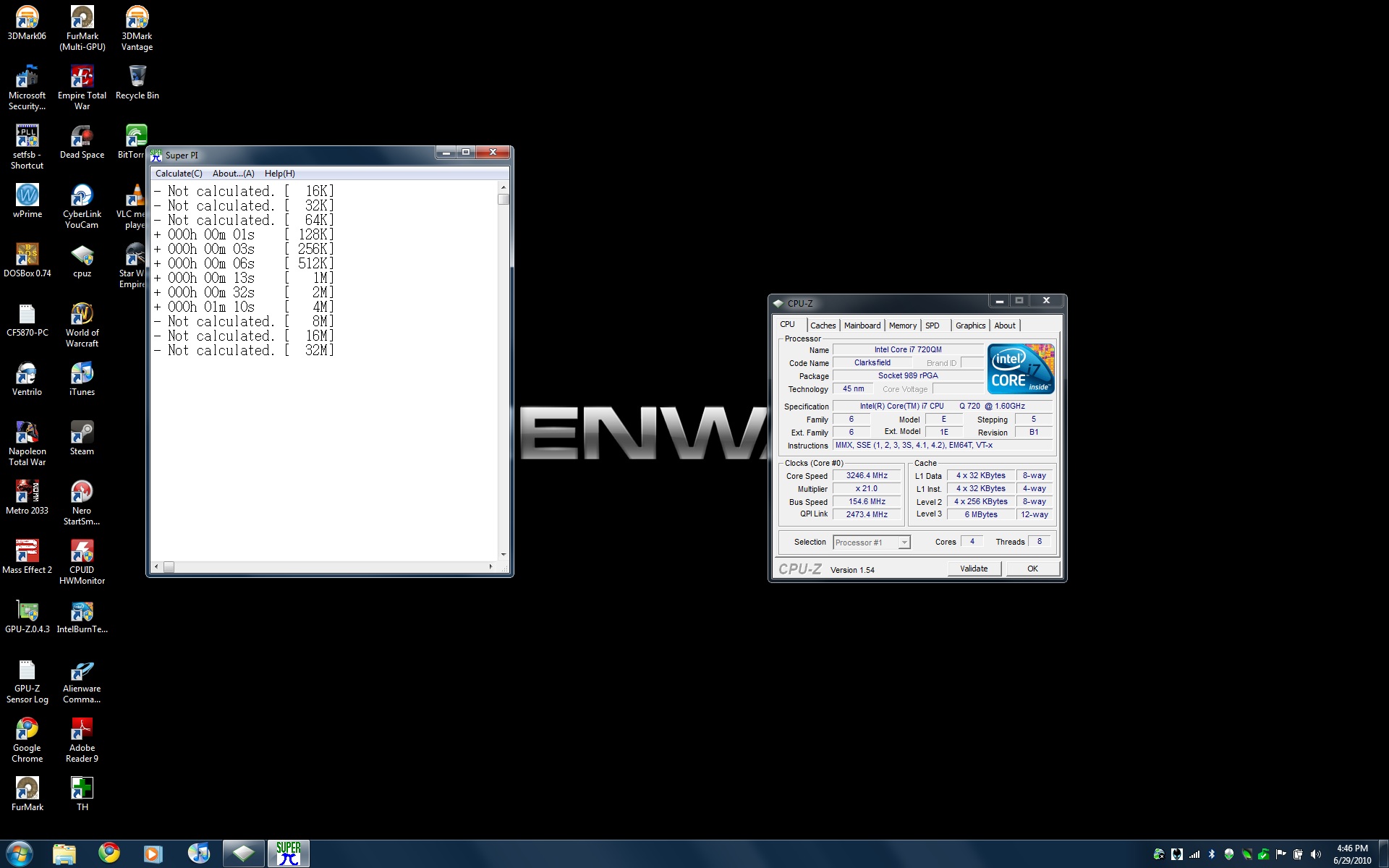Switch to Caches tab in CPU-Z

tap(823, 325)
